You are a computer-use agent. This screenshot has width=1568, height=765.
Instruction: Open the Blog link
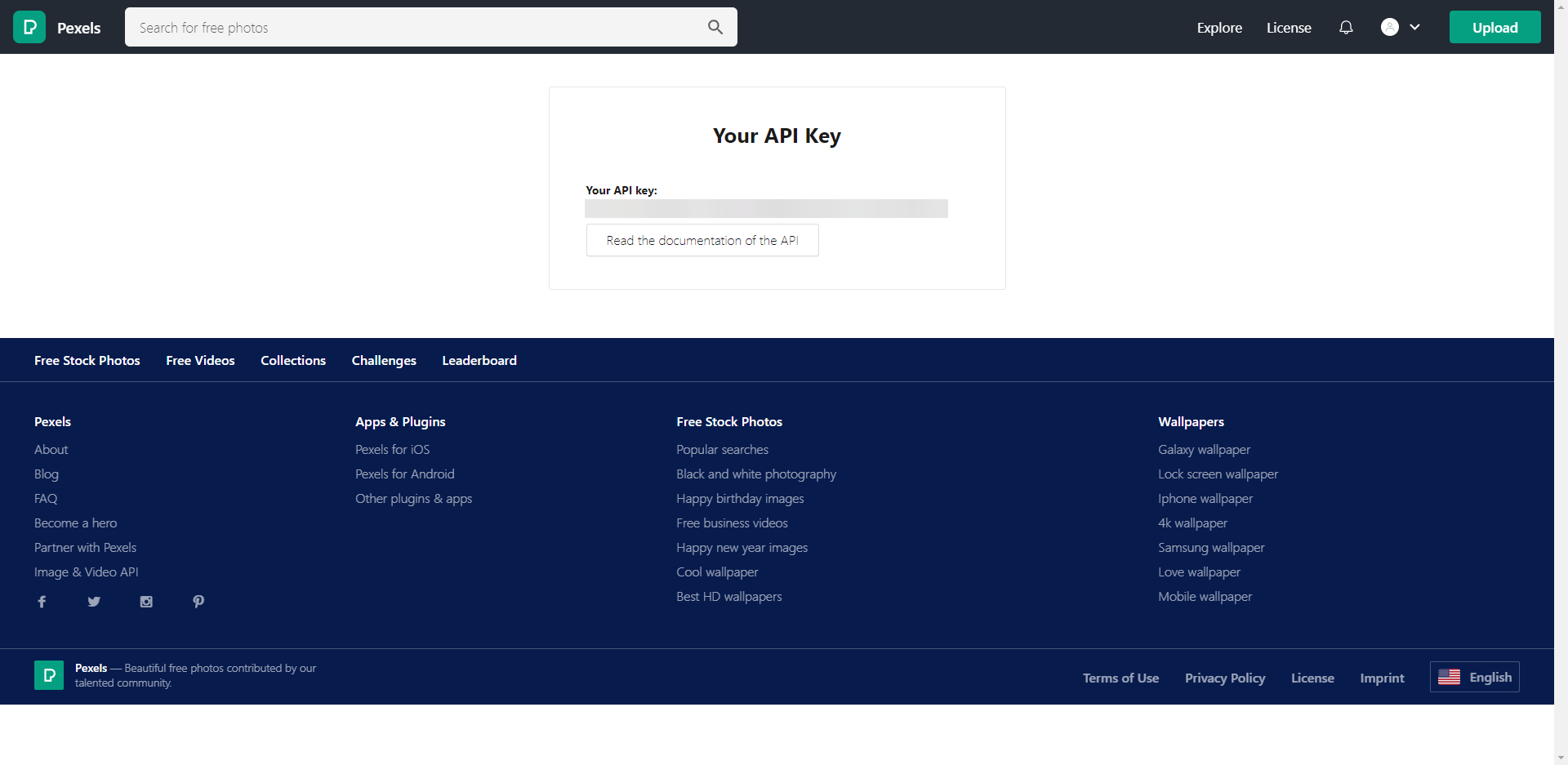[x=47, y=474]
